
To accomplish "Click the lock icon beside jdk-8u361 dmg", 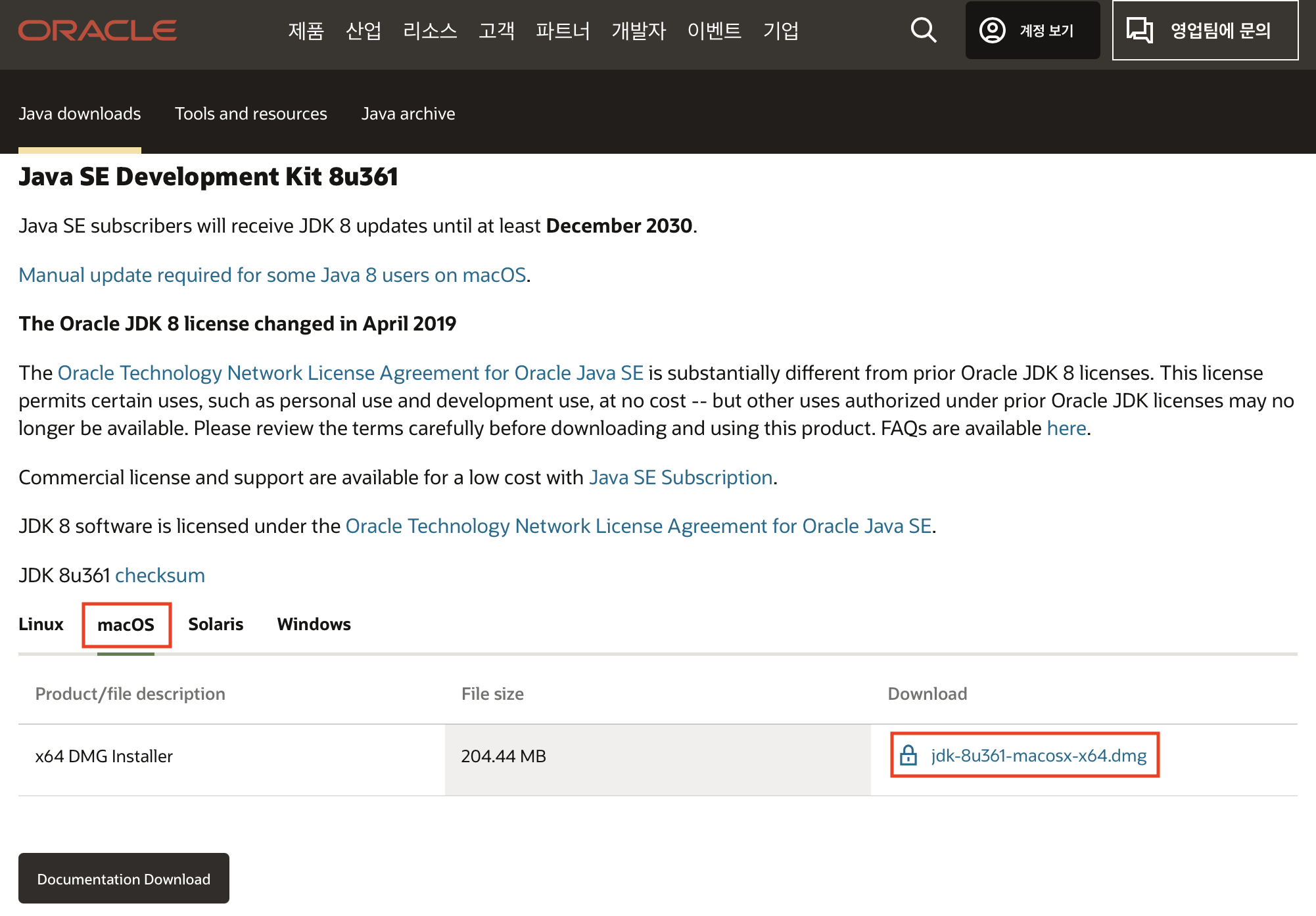I will pos(908,755).
